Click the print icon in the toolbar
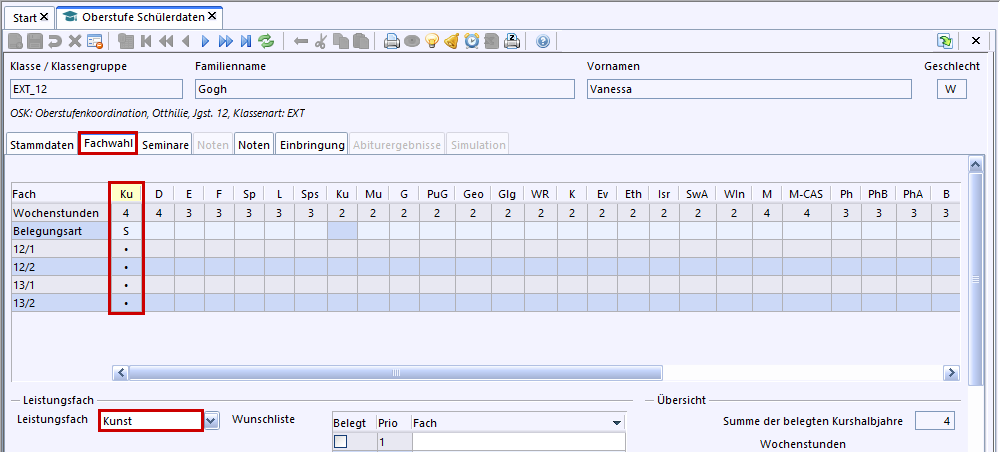Image resolution: width=1000 pixels, height=452 pixels. pyautogui.click(x=392, y=41)
